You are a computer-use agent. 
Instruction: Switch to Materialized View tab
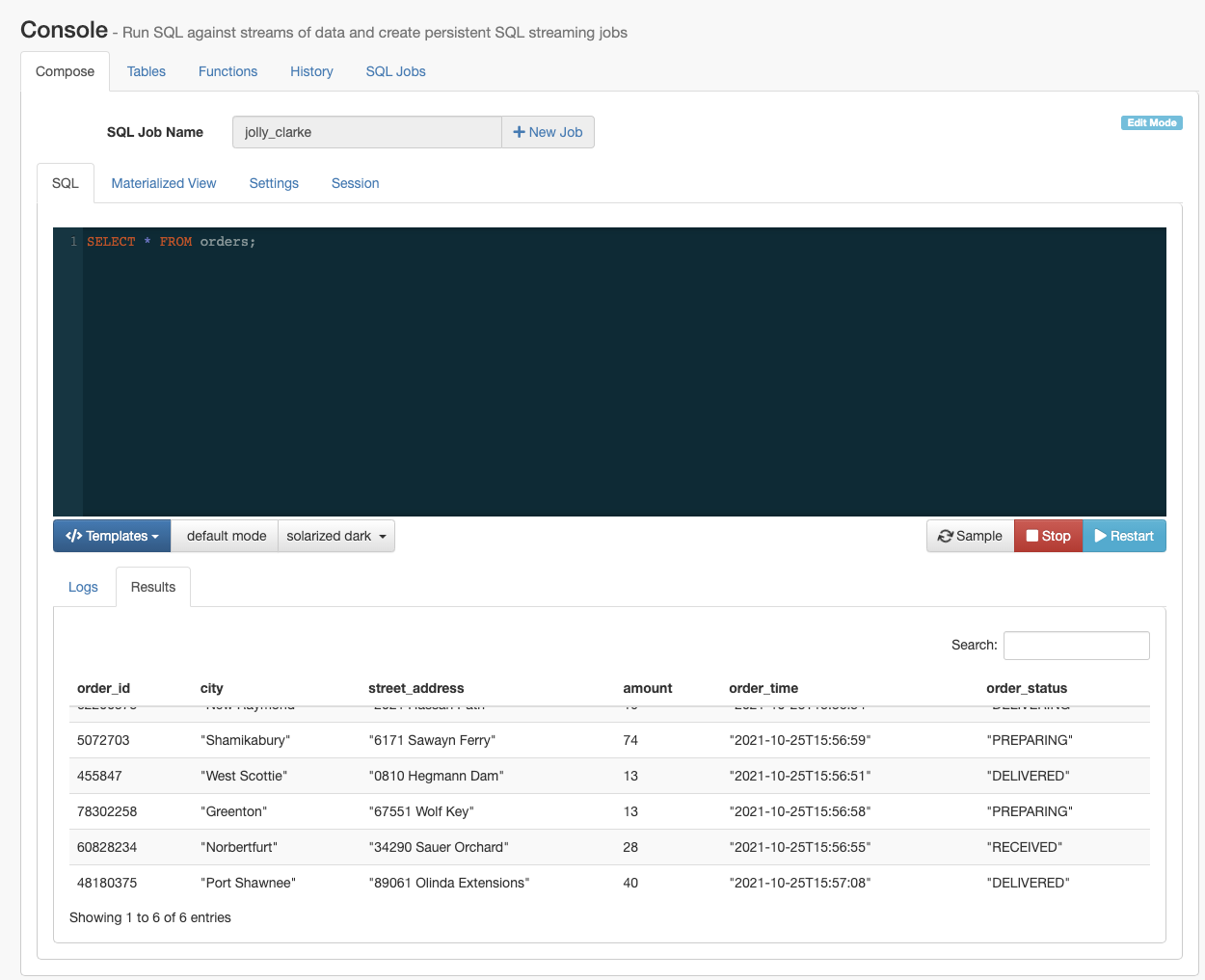tap(164, 183)
